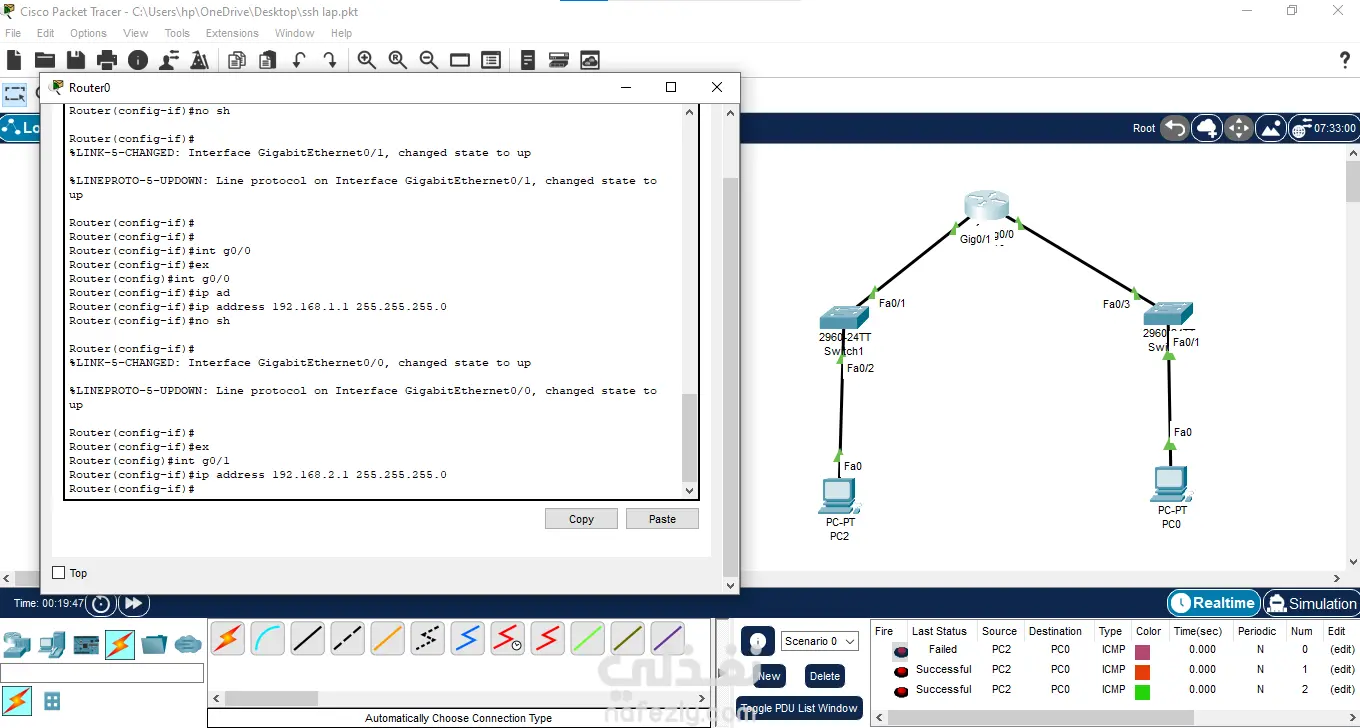Fast forward the simulation time
Screen dimensions: 1360x728
click(133, 604)
